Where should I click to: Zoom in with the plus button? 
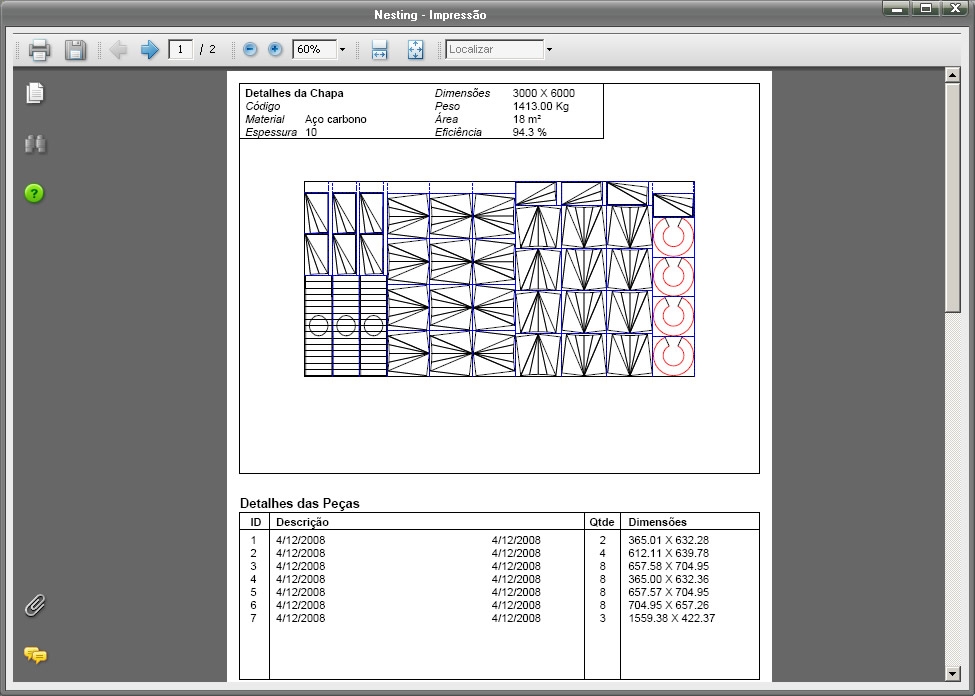click(x=275, y=49)
